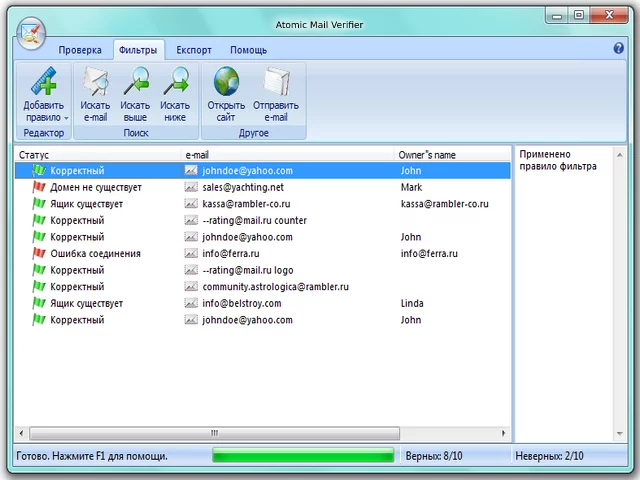Select the info@ferra.ru email cell
This screenshot has width=640, height=480.
tap(231, 253)
